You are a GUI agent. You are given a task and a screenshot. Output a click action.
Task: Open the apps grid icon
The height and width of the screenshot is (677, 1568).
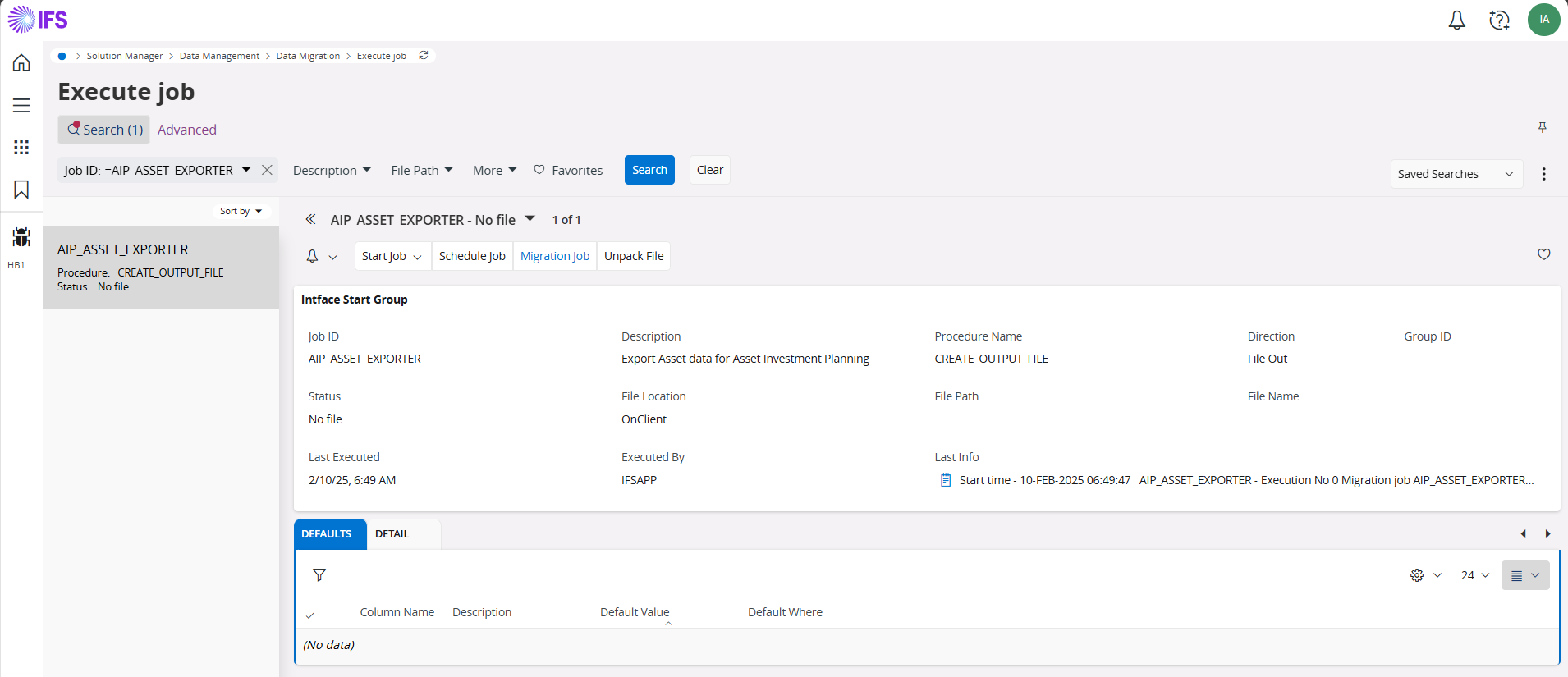click(x=21, y=148)
